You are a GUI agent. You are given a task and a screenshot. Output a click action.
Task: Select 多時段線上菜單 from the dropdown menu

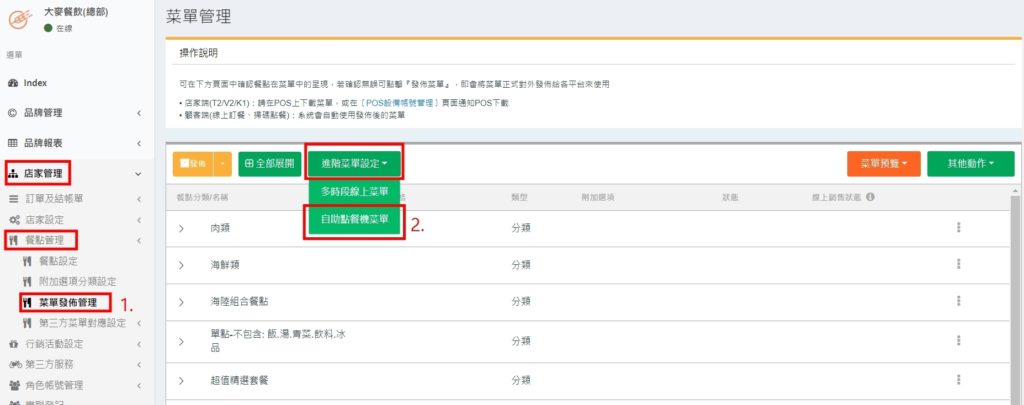[x=355, y=191]
